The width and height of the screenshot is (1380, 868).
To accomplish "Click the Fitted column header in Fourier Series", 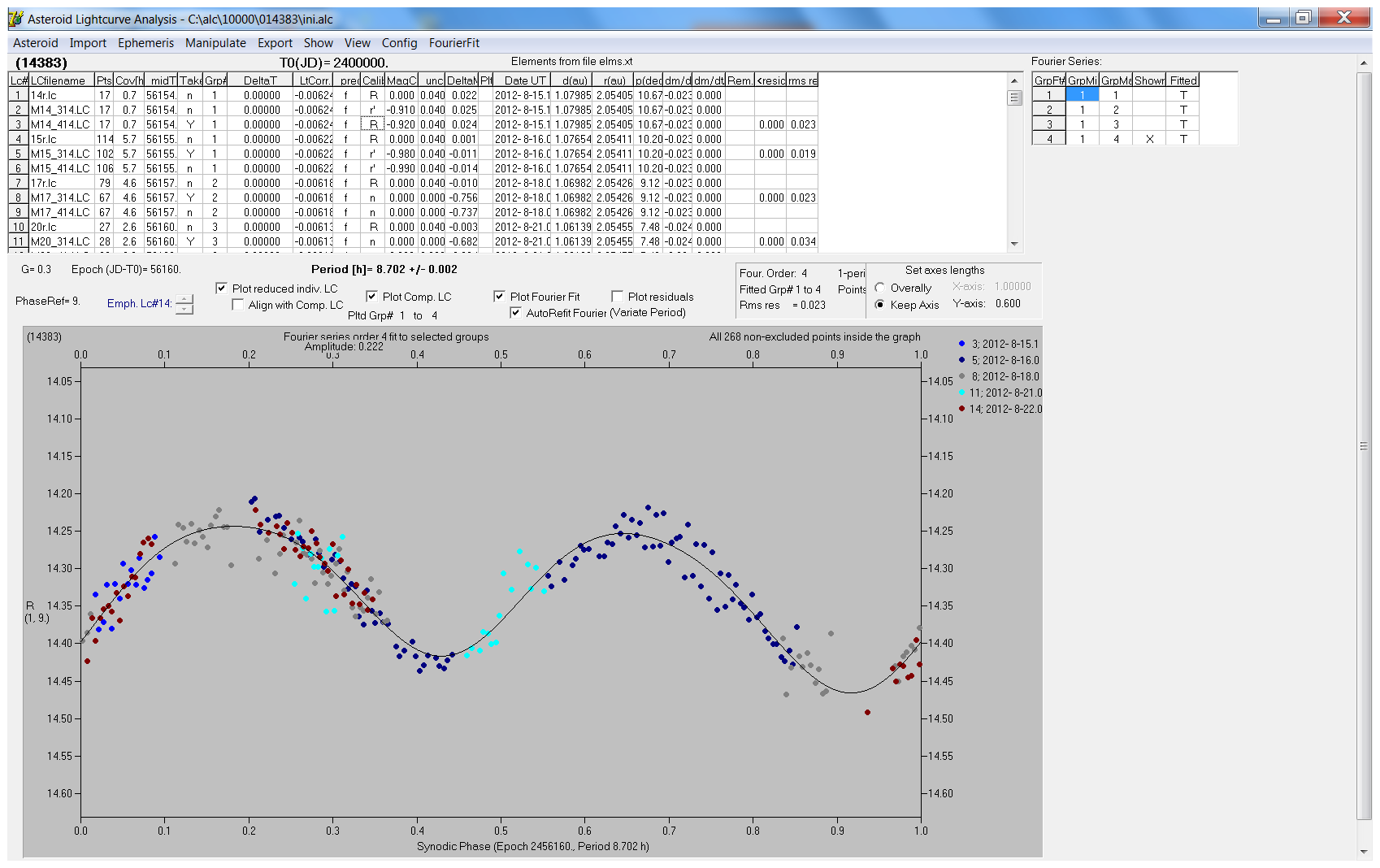I will [x=1183, y=80].
